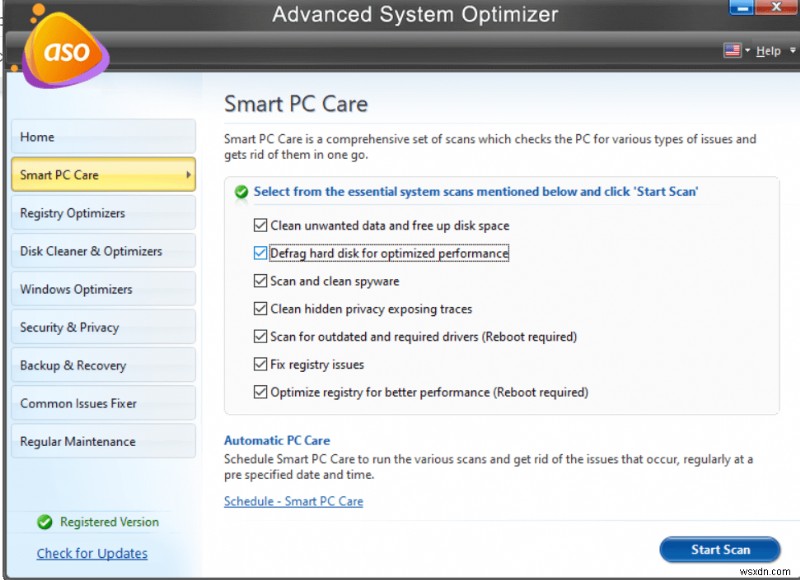Expand the Smart PC Care arrow
Screen dimensions: 800x580
(188, 174)
